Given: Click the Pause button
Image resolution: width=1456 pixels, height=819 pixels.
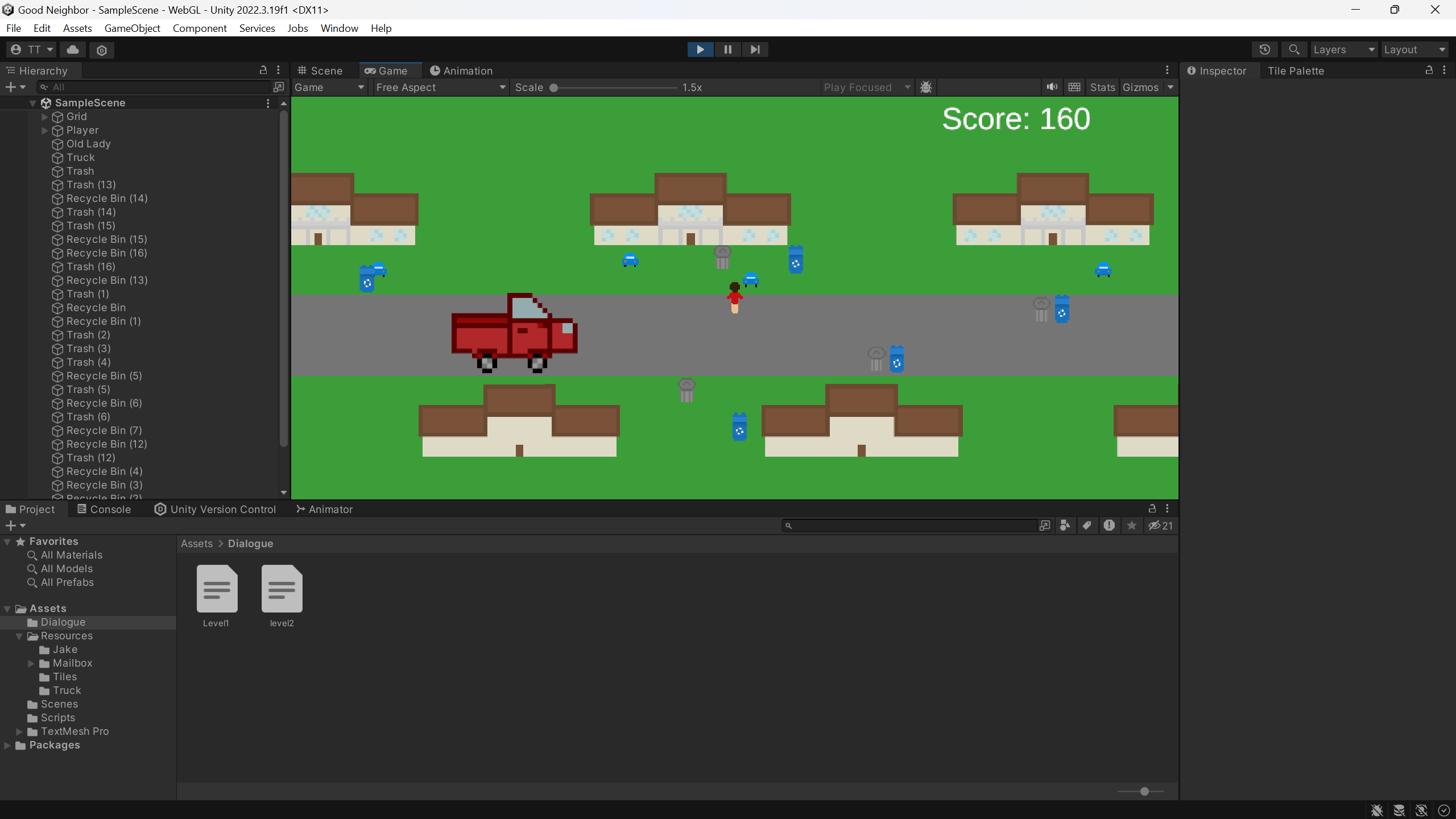Looking at the screenshot, I should [727, 49].
